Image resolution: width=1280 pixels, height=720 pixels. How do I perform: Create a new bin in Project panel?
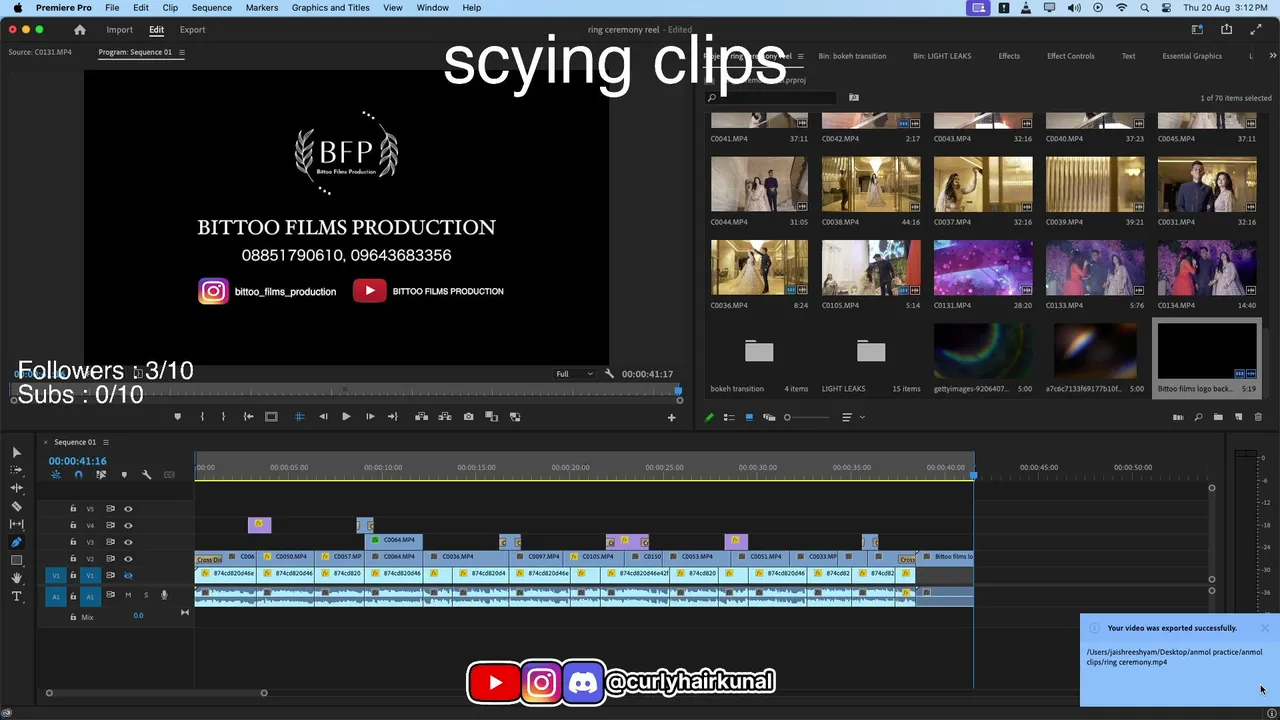point(1218,417)
